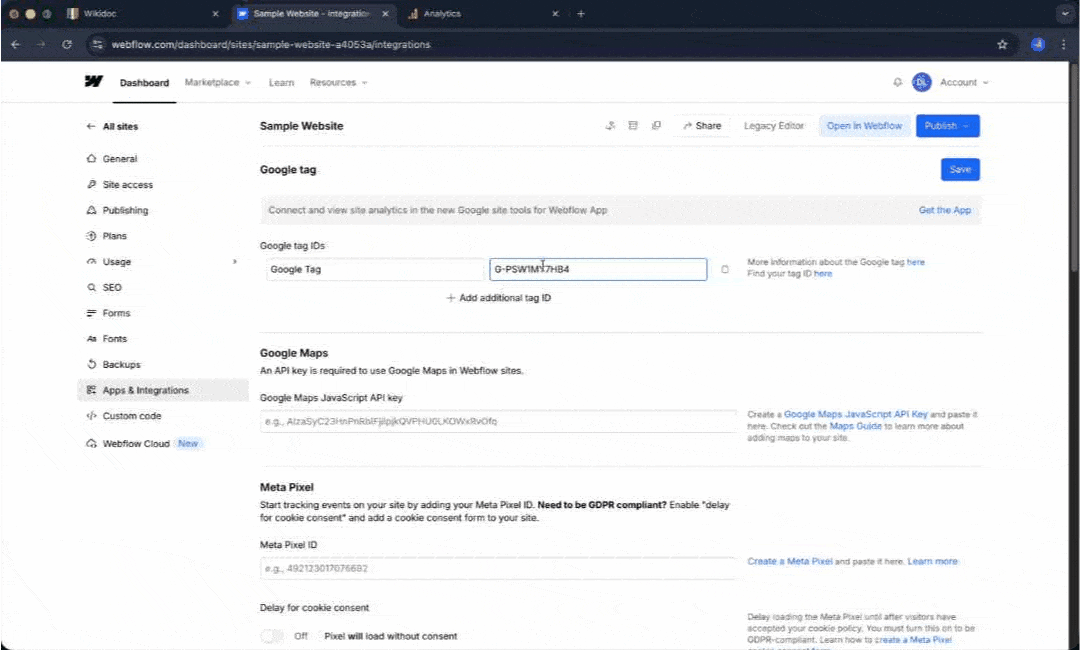Expand the Resources dropdown

(338, 82)
